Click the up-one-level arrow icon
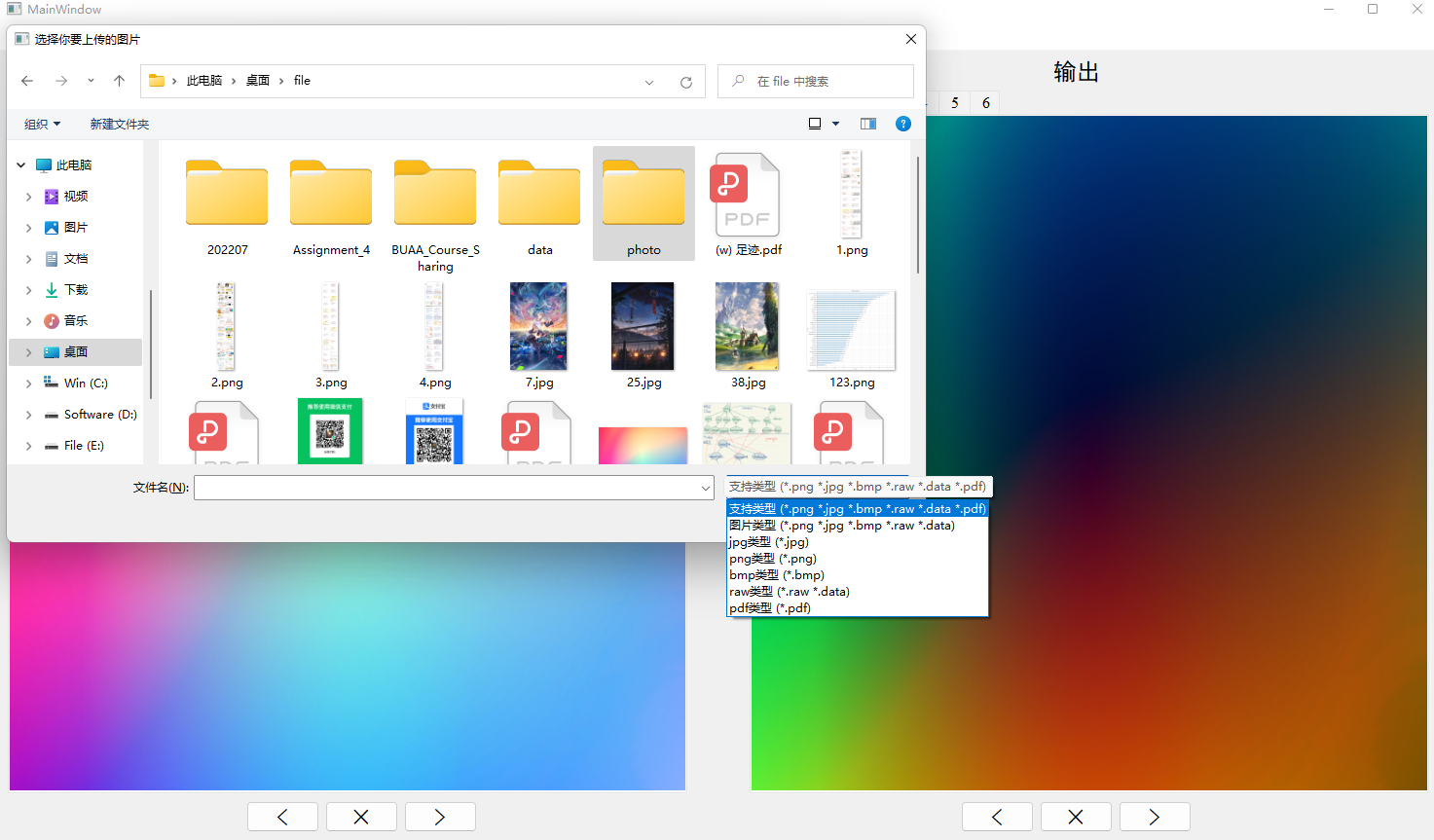 119,81
